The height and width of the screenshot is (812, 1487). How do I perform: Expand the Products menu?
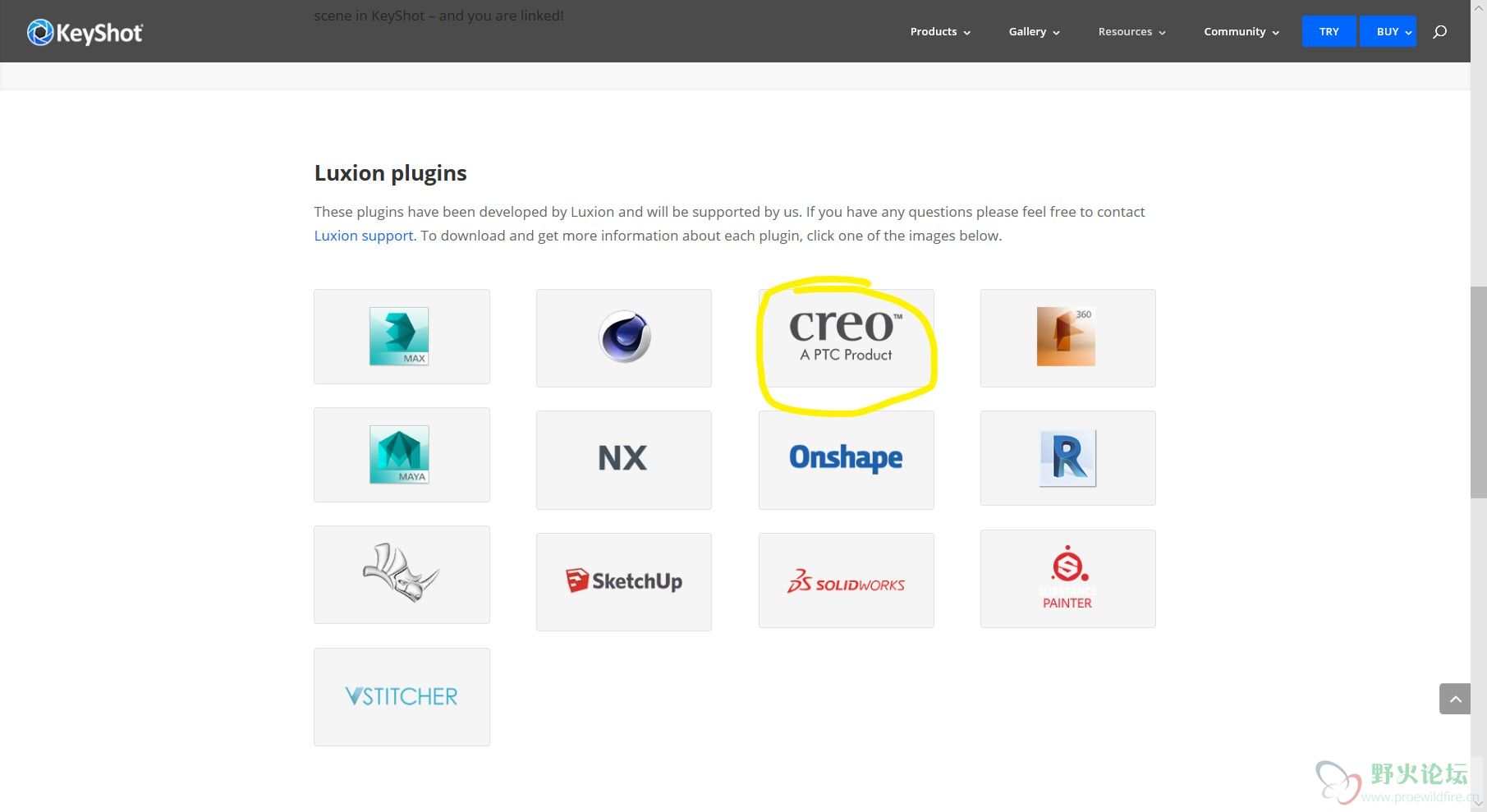point(940,31)
